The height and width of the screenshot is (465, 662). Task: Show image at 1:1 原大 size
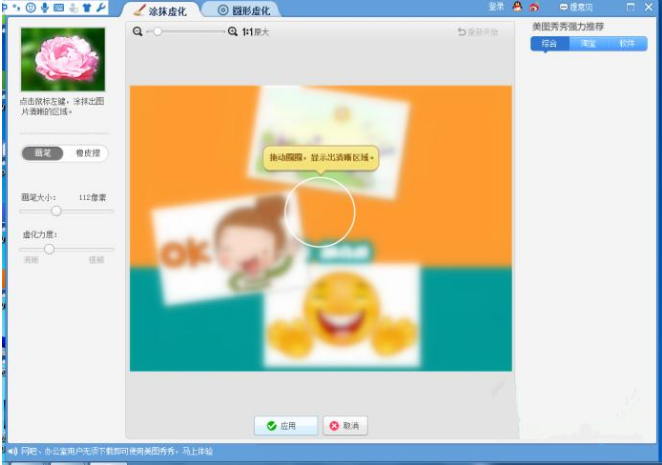click(255, 32)
